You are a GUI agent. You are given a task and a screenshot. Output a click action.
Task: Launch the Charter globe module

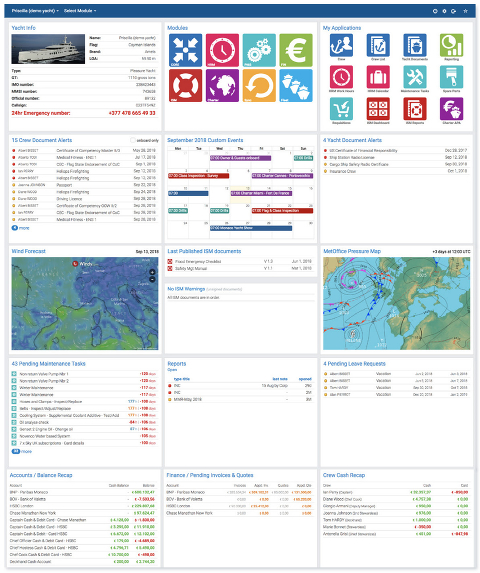click(222, 86)
